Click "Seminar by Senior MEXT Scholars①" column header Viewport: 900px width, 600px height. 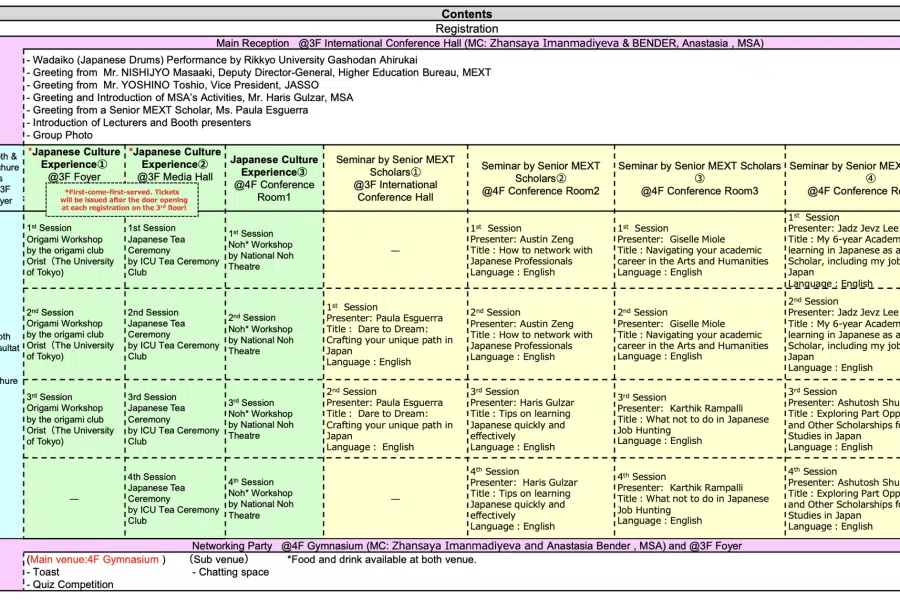(x=395, y=178)
